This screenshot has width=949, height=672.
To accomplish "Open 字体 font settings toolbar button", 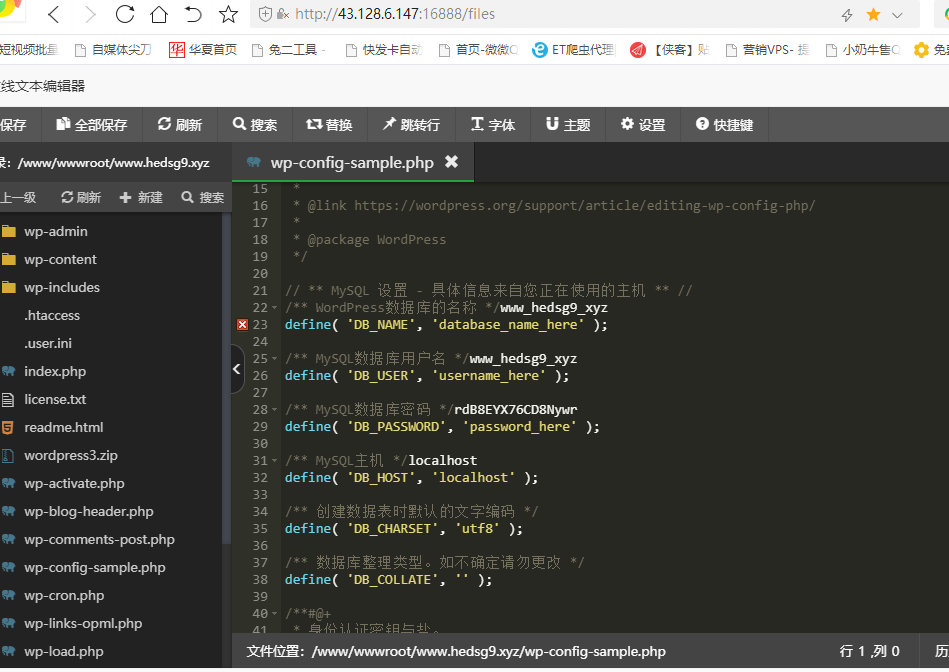I will pos(493,125).
